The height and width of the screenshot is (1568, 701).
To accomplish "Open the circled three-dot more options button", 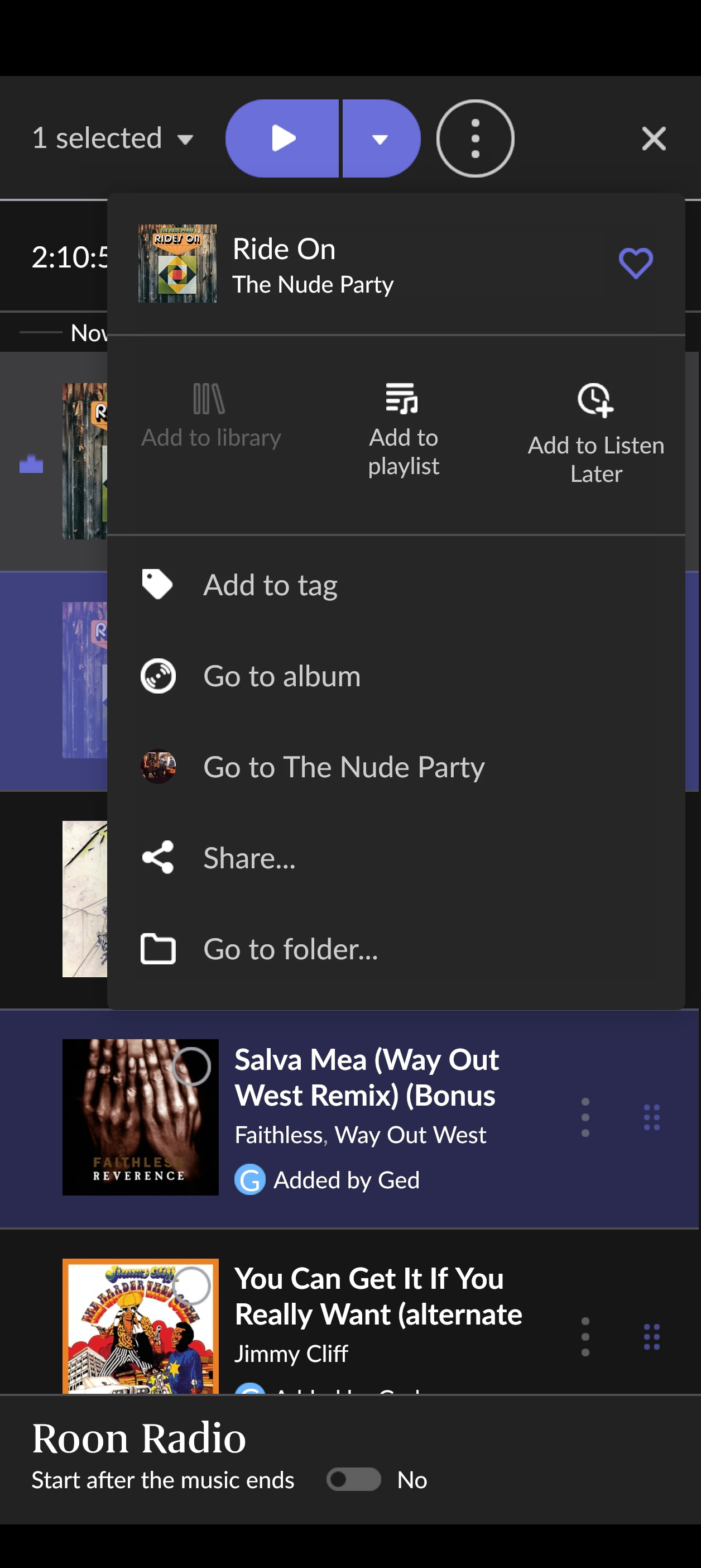I will [476, 139].
